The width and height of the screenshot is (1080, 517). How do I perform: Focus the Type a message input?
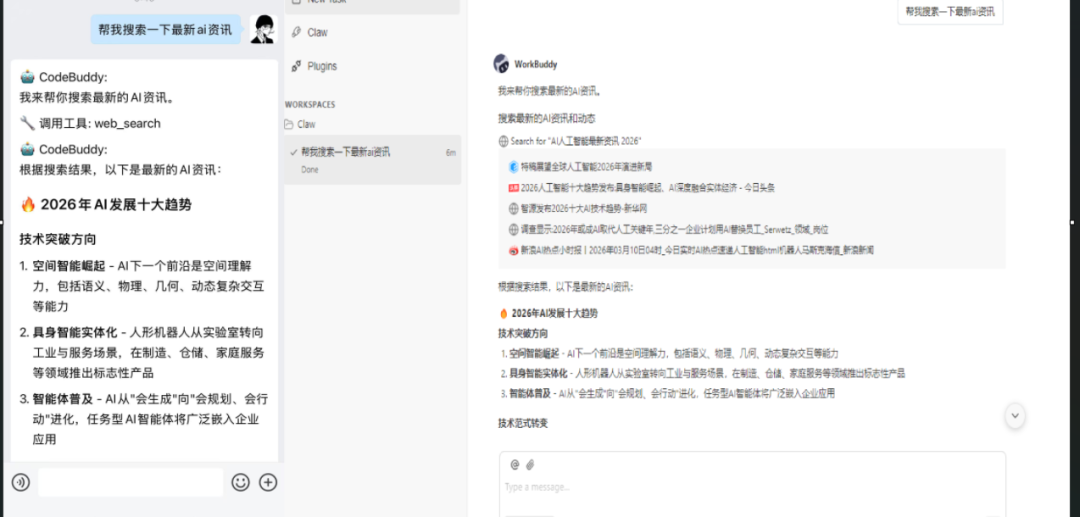[x=752, y=487]
